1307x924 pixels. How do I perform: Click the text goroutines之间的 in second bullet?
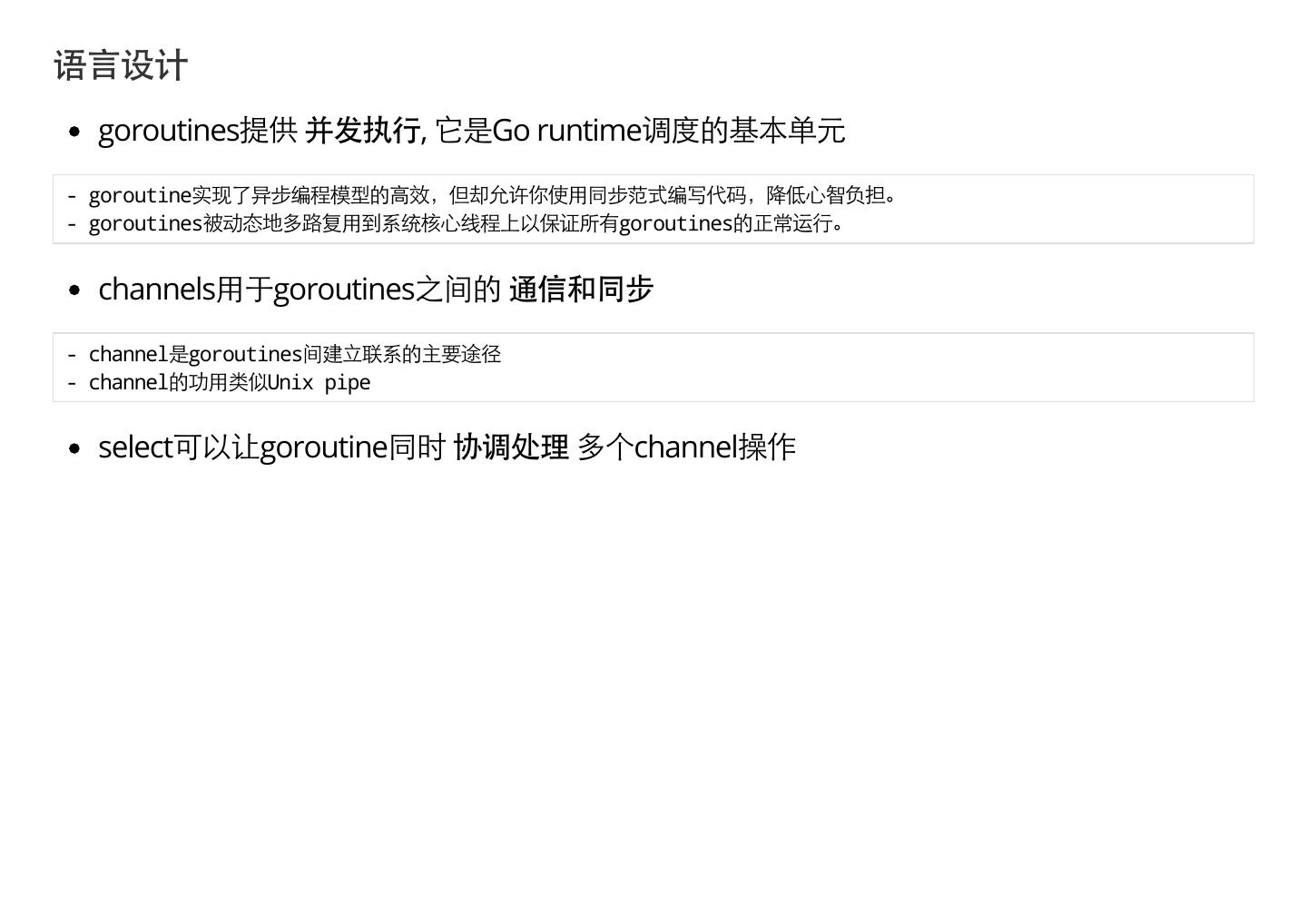[x=387, y=289]
